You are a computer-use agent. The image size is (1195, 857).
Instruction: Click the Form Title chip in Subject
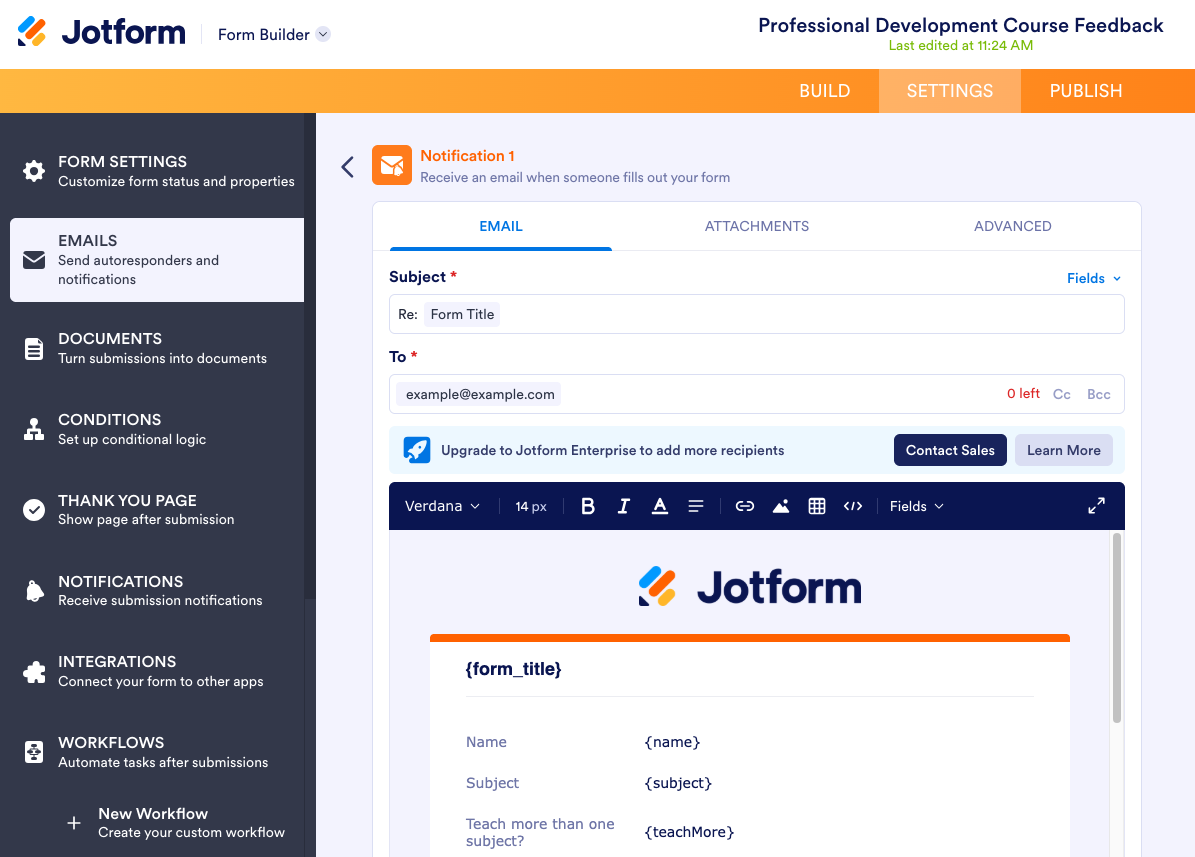tap(462, 314)
